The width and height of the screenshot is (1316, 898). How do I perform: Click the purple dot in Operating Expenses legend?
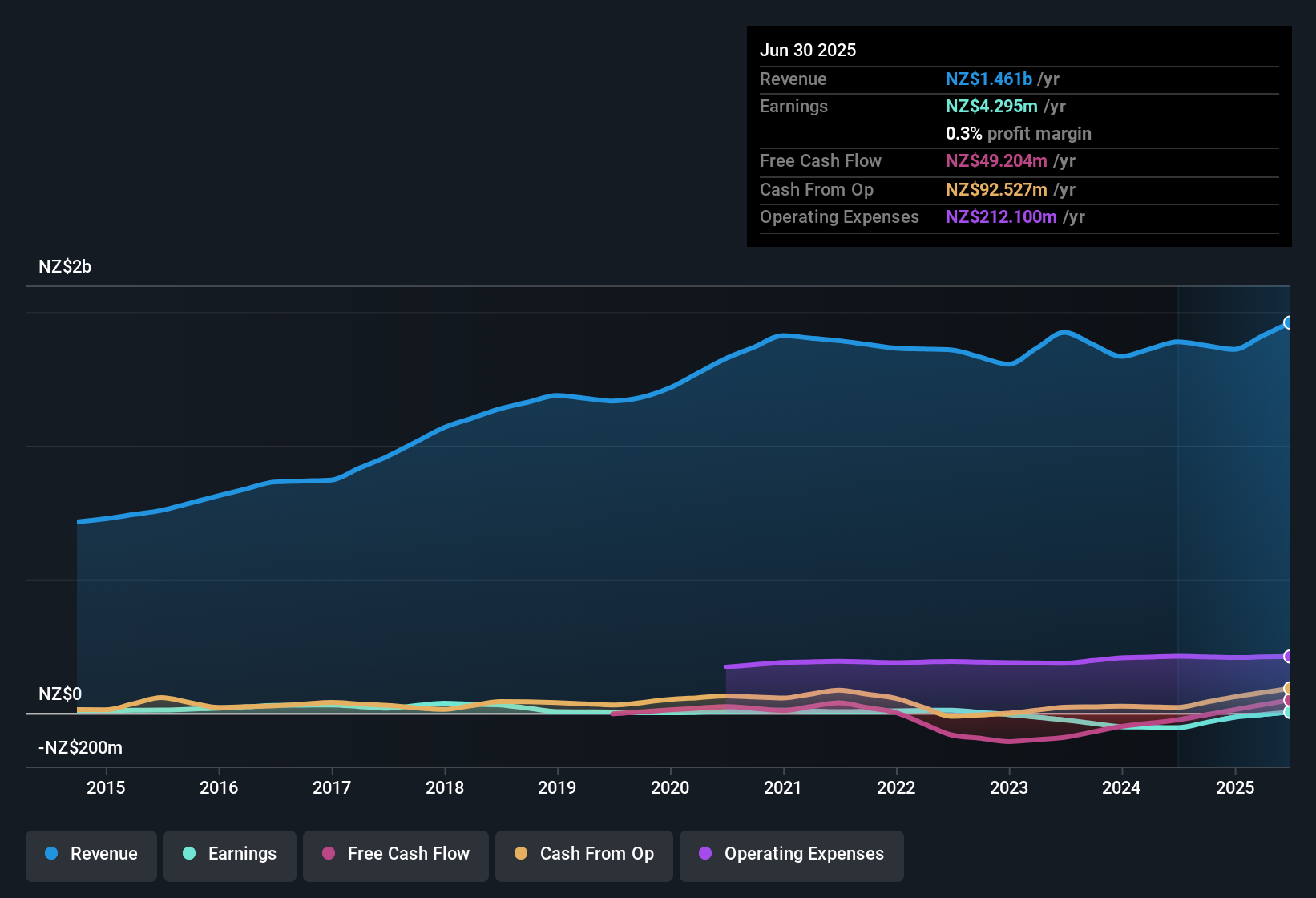pyautogui.click(x=705, y=853)
